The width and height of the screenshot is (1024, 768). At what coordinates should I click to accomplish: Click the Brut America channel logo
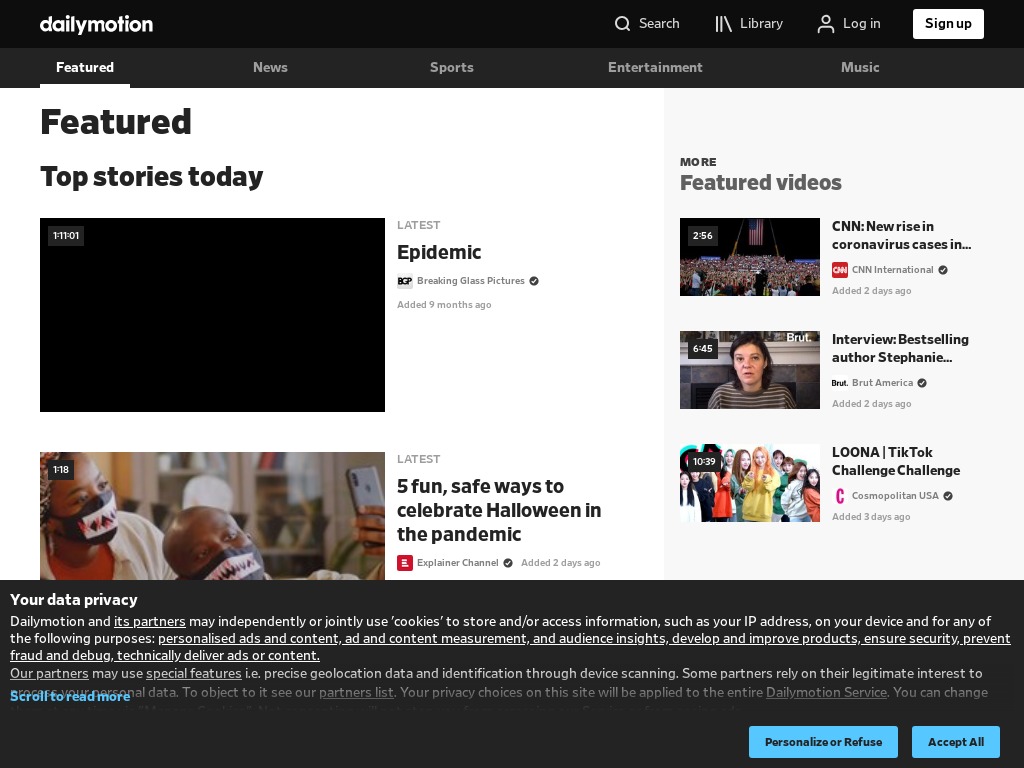coord(840,383)
